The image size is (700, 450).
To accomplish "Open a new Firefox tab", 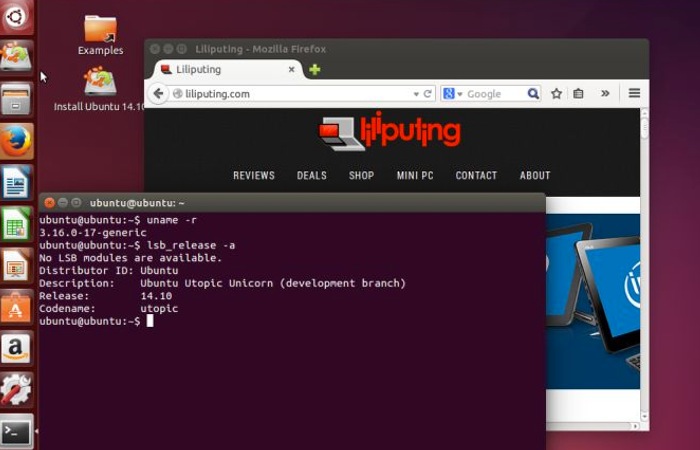I will tap(315, 70).
